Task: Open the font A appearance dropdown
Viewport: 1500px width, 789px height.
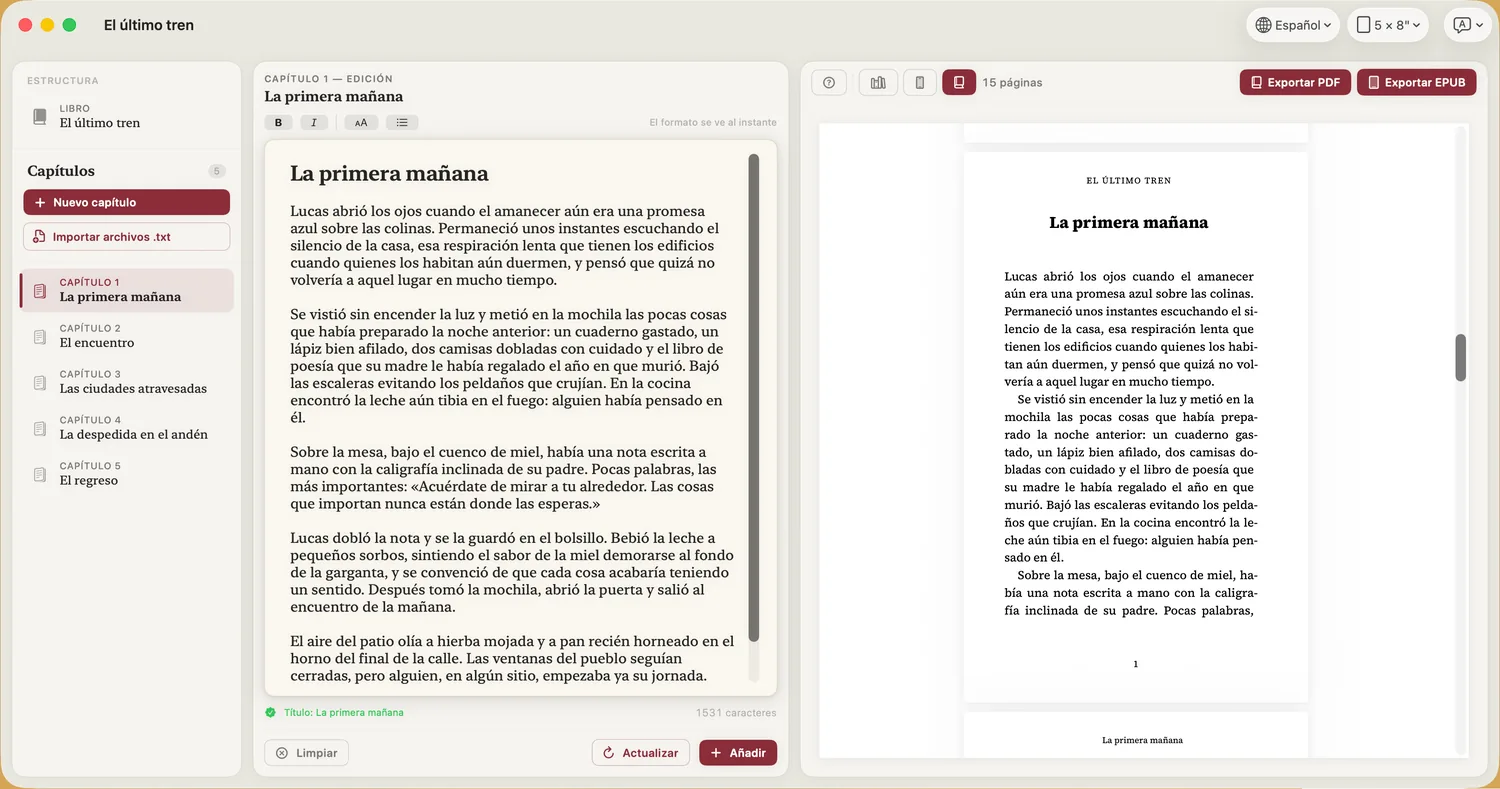Action: point(1467,25)
